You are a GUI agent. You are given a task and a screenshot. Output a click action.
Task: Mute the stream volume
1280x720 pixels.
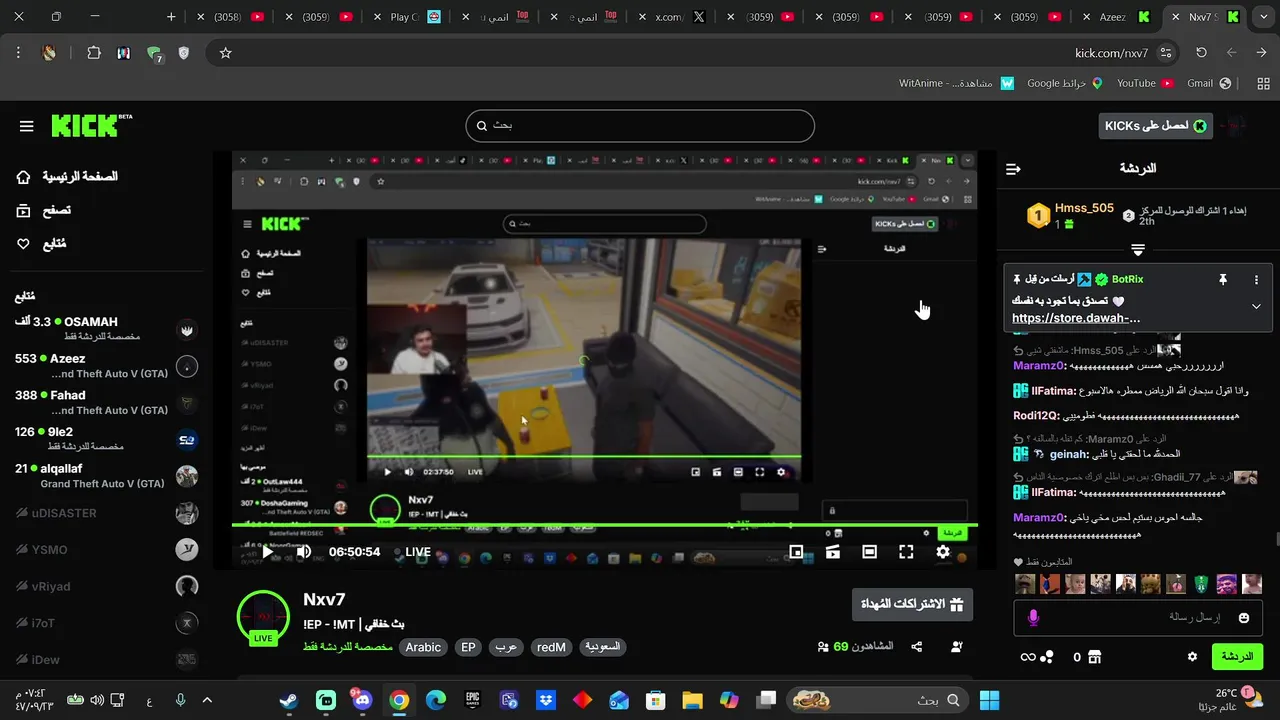point(304,552)
